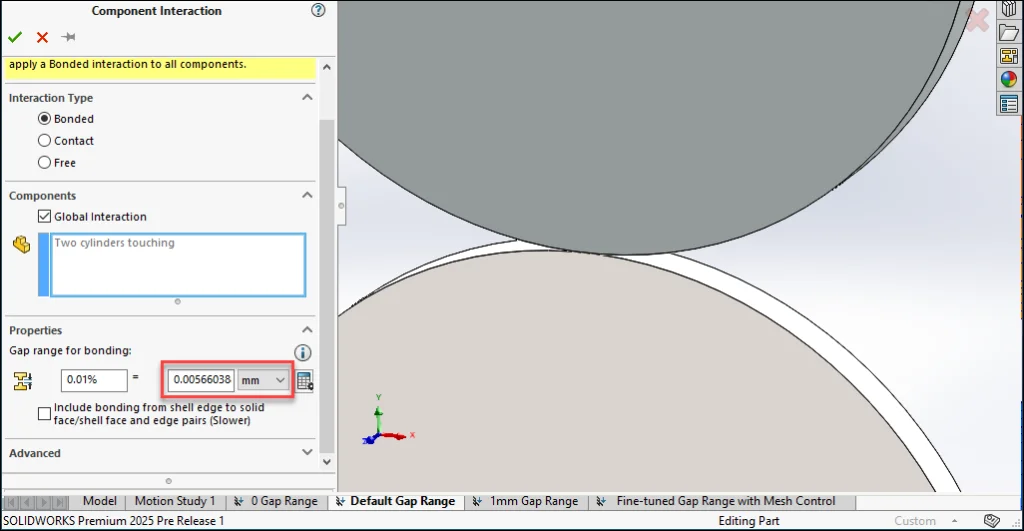Collapse the Components section
The image size is (1024, 531).
307,195
